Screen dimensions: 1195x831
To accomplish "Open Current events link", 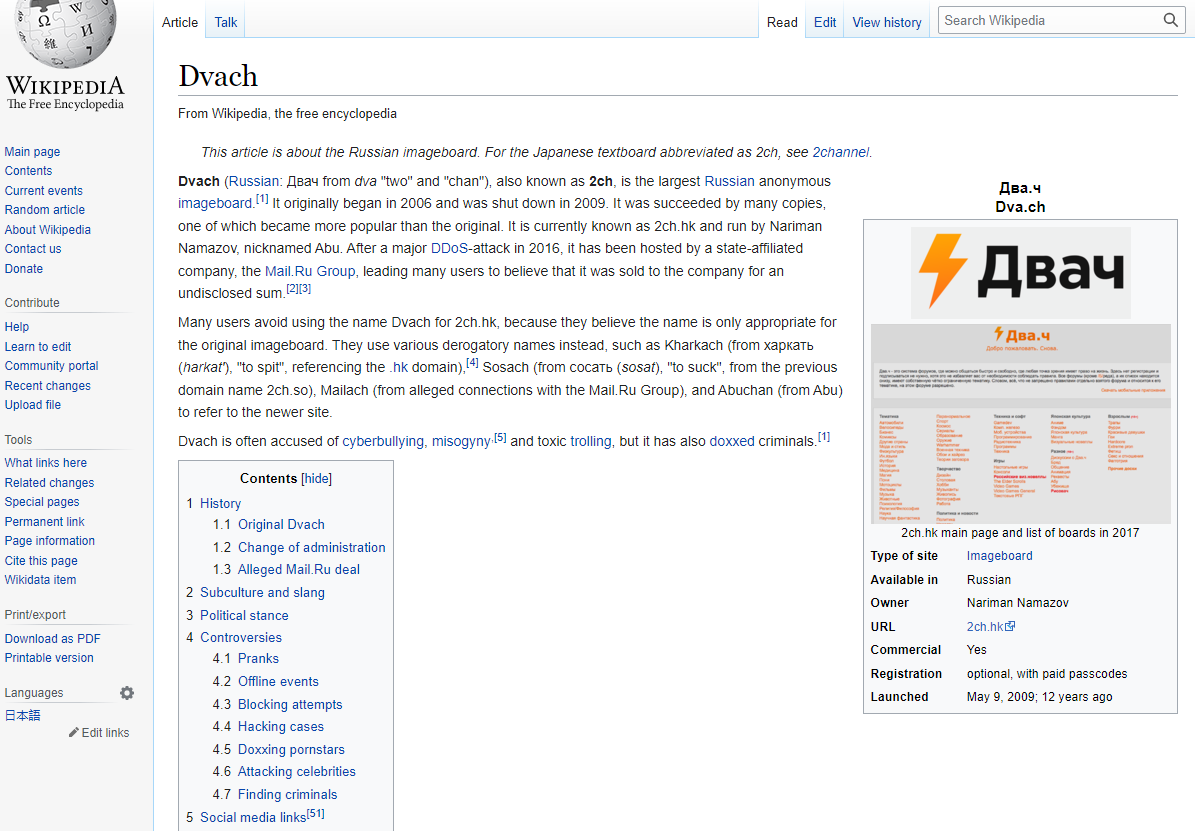I will coord(43,191).
